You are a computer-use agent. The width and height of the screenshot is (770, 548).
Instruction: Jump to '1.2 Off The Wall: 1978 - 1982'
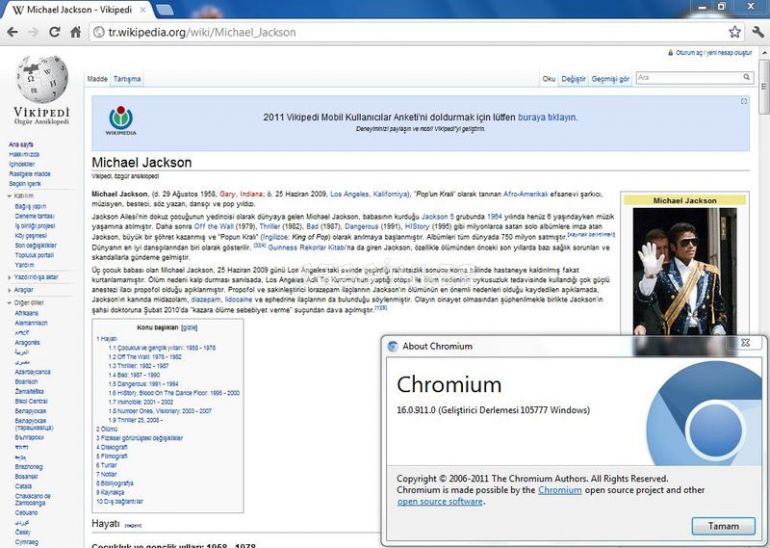pyautogui.click(x=145, y=357)
